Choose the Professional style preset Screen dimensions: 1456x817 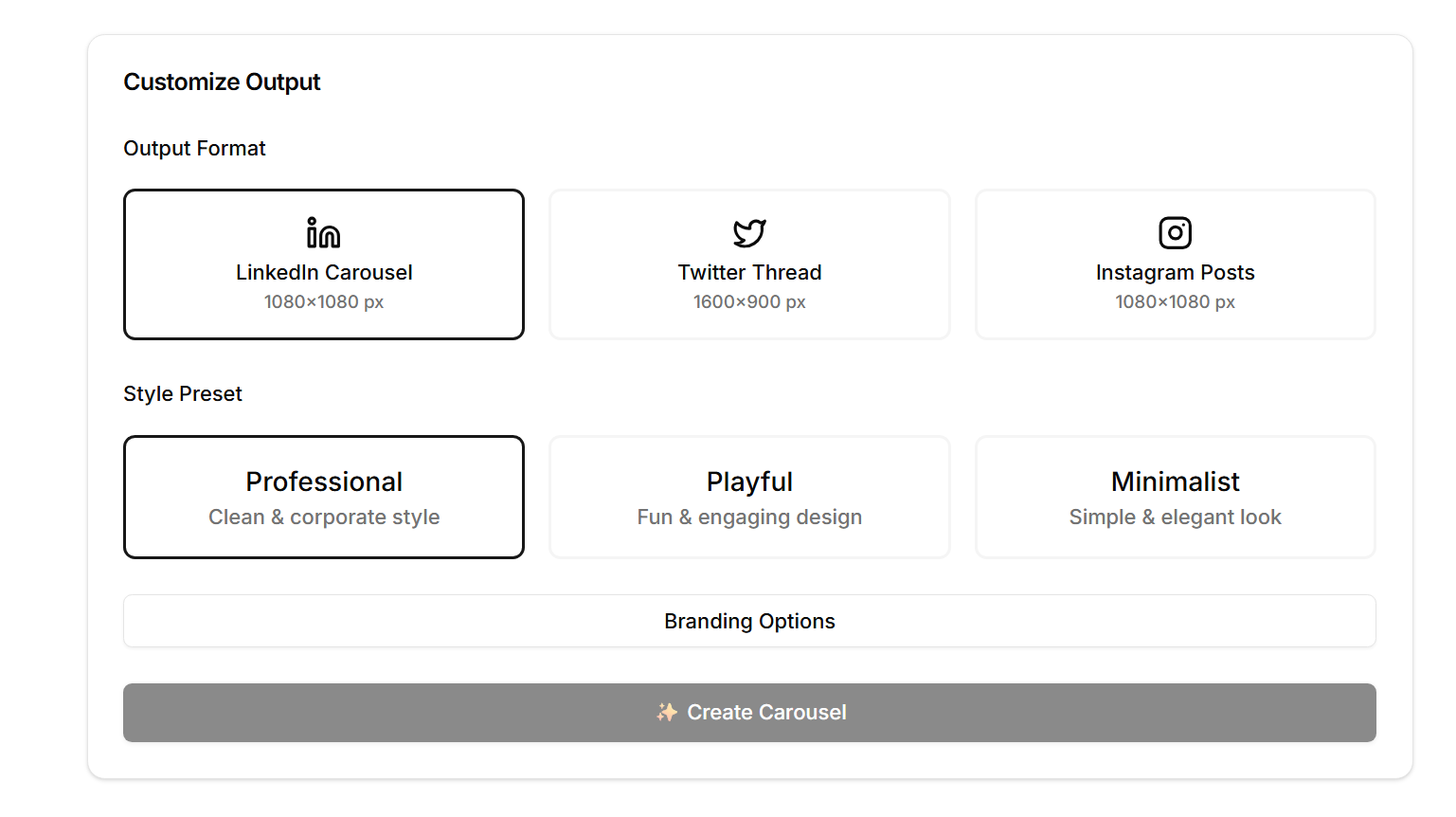click(323, 497)
